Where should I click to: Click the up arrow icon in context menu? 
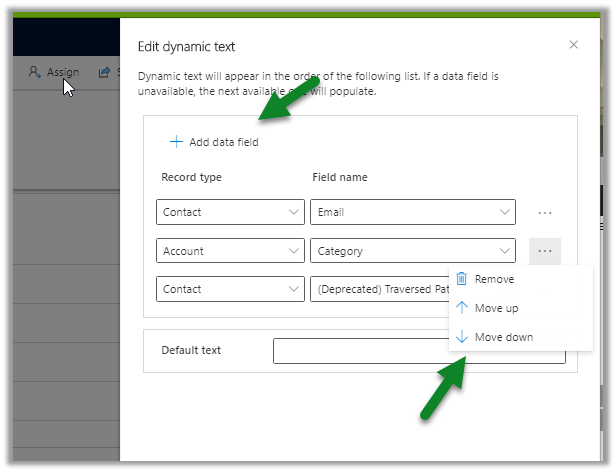pyautogui.click(x=462, y=308)
